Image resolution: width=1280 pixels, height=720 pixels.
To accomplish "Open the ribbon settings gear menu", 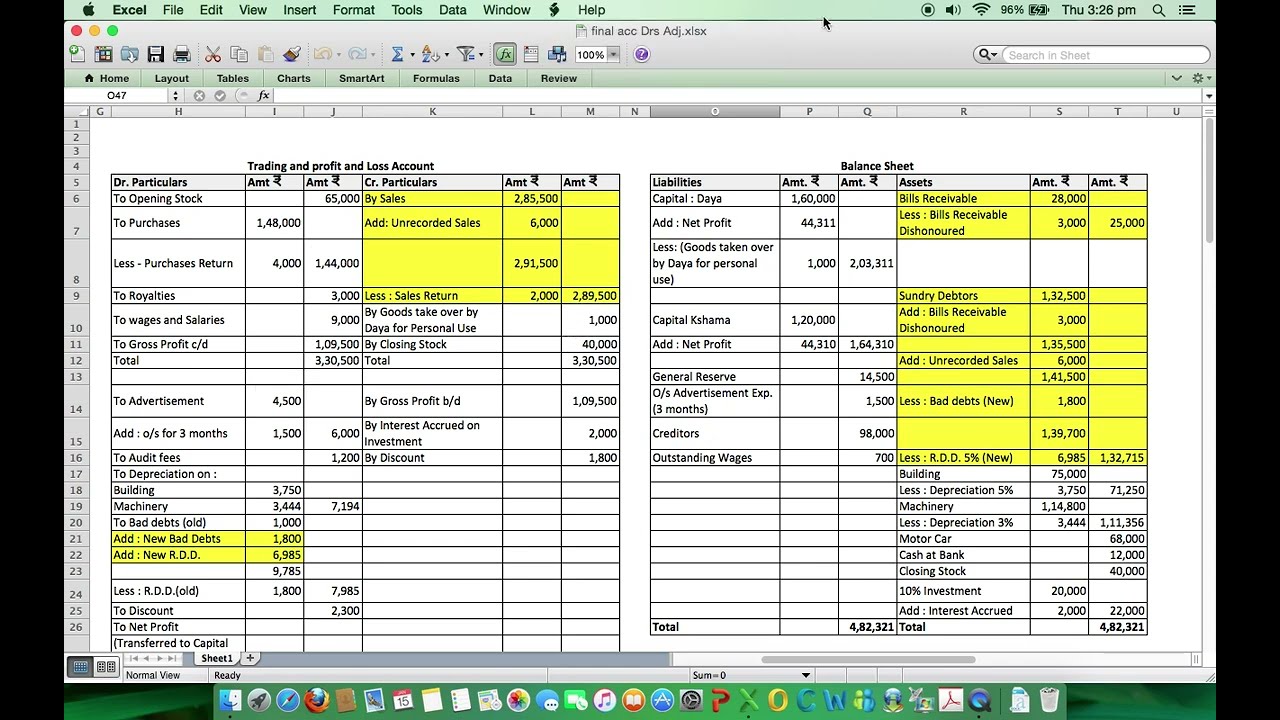I will tap(1200, 78).
